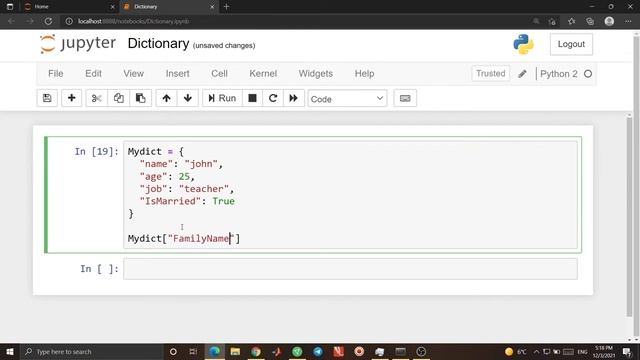The height and width of the screenshot is (360, 640).
Task: Move selected cell down arrow
Action: (188, 98)
